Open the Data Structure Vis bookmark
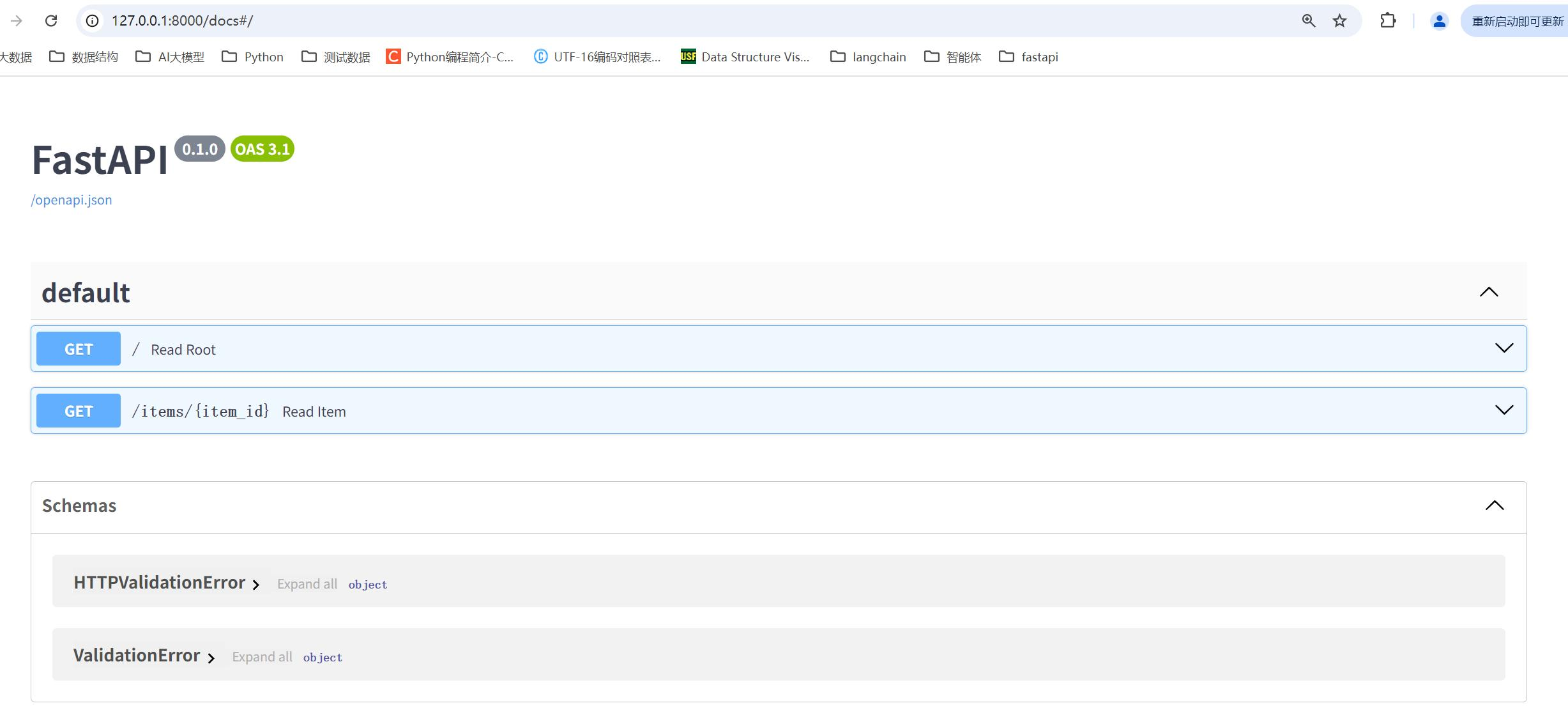The height and width of the screenshot is (717, 1568). [745, 57]
